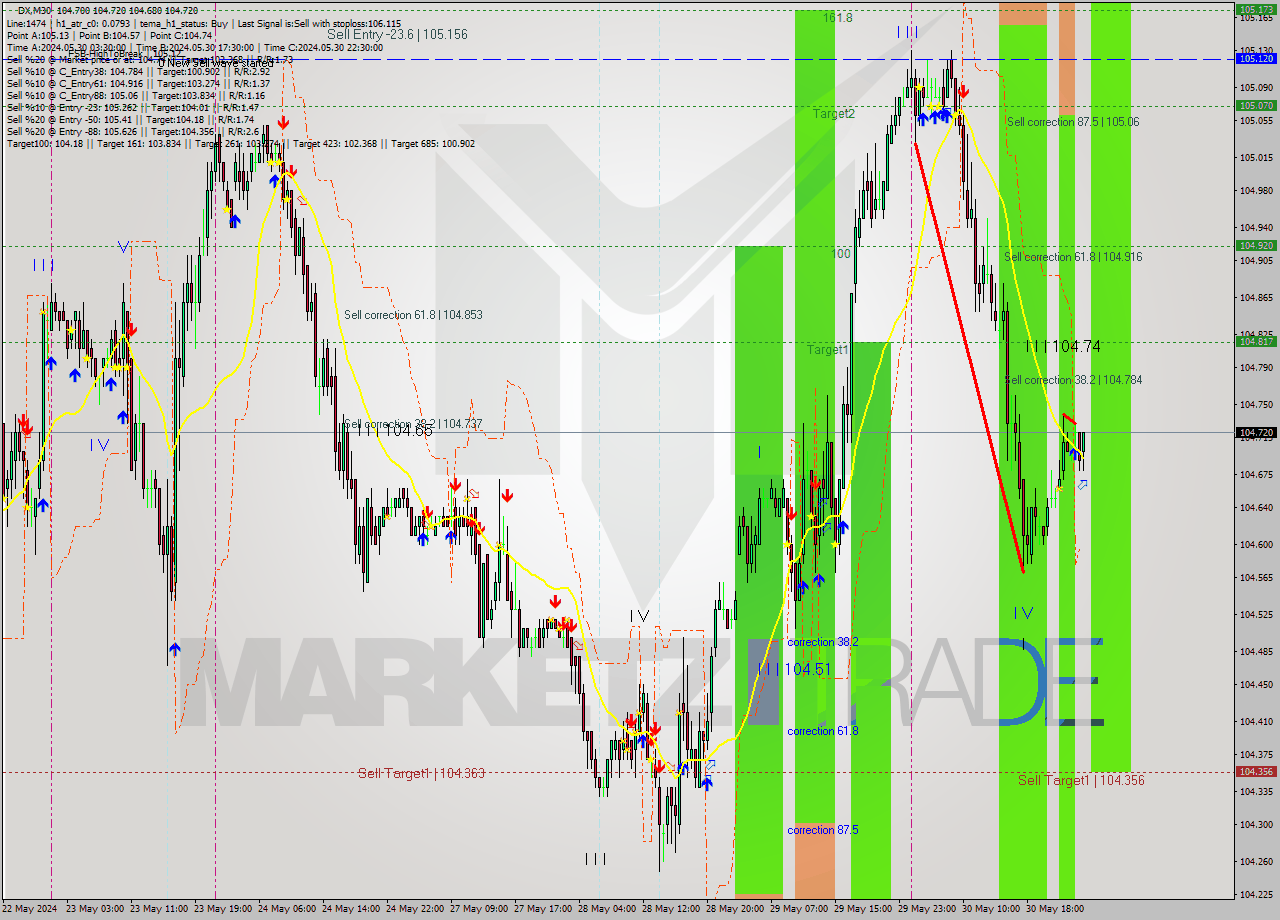This screenshot has width=1280, height=920.
Task: Click the 'Sell Target1 | 104.356' label
Action: coord(1081,780)
